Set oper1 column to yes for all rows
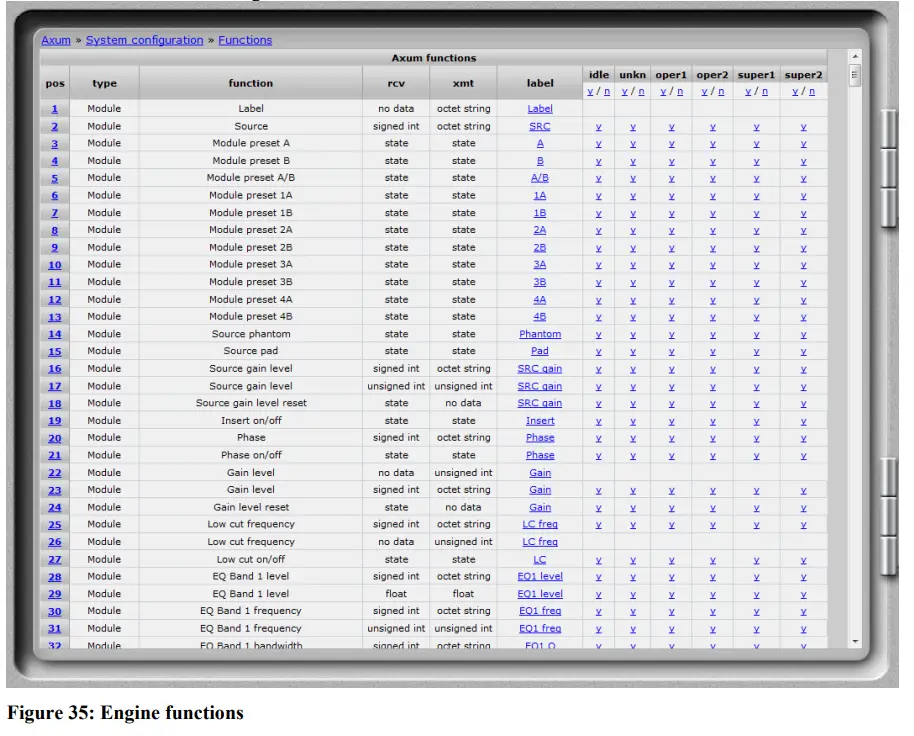The image size is (914, 736). point(664,91)
